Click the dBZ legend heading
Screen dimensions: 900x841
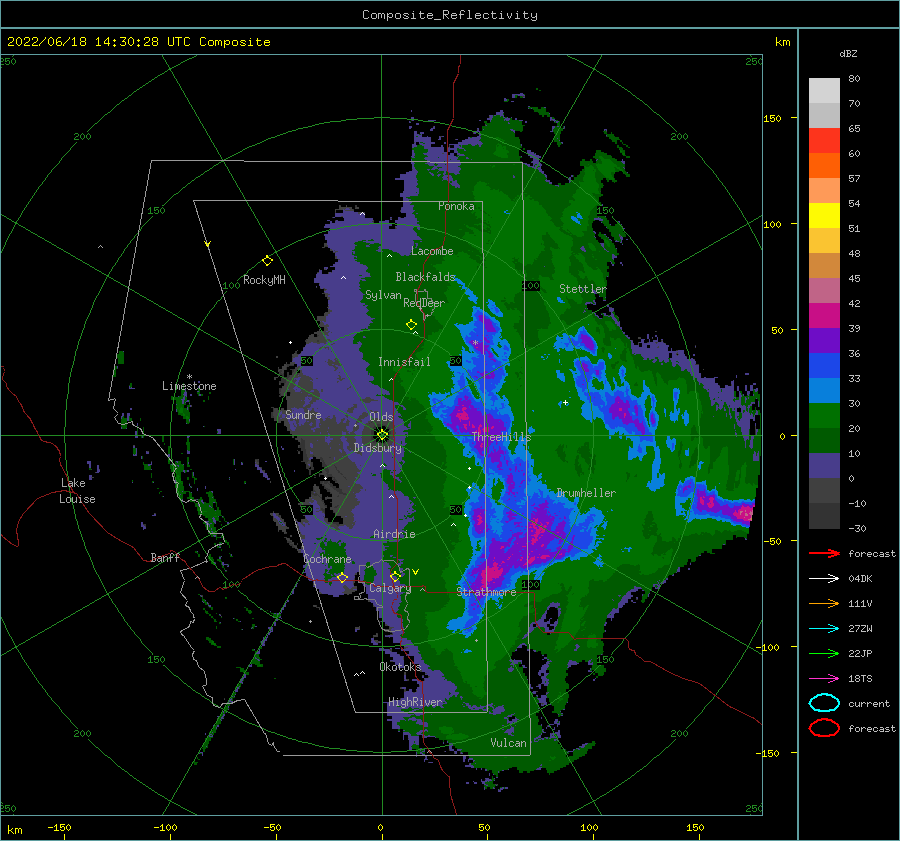click(848, 53)
